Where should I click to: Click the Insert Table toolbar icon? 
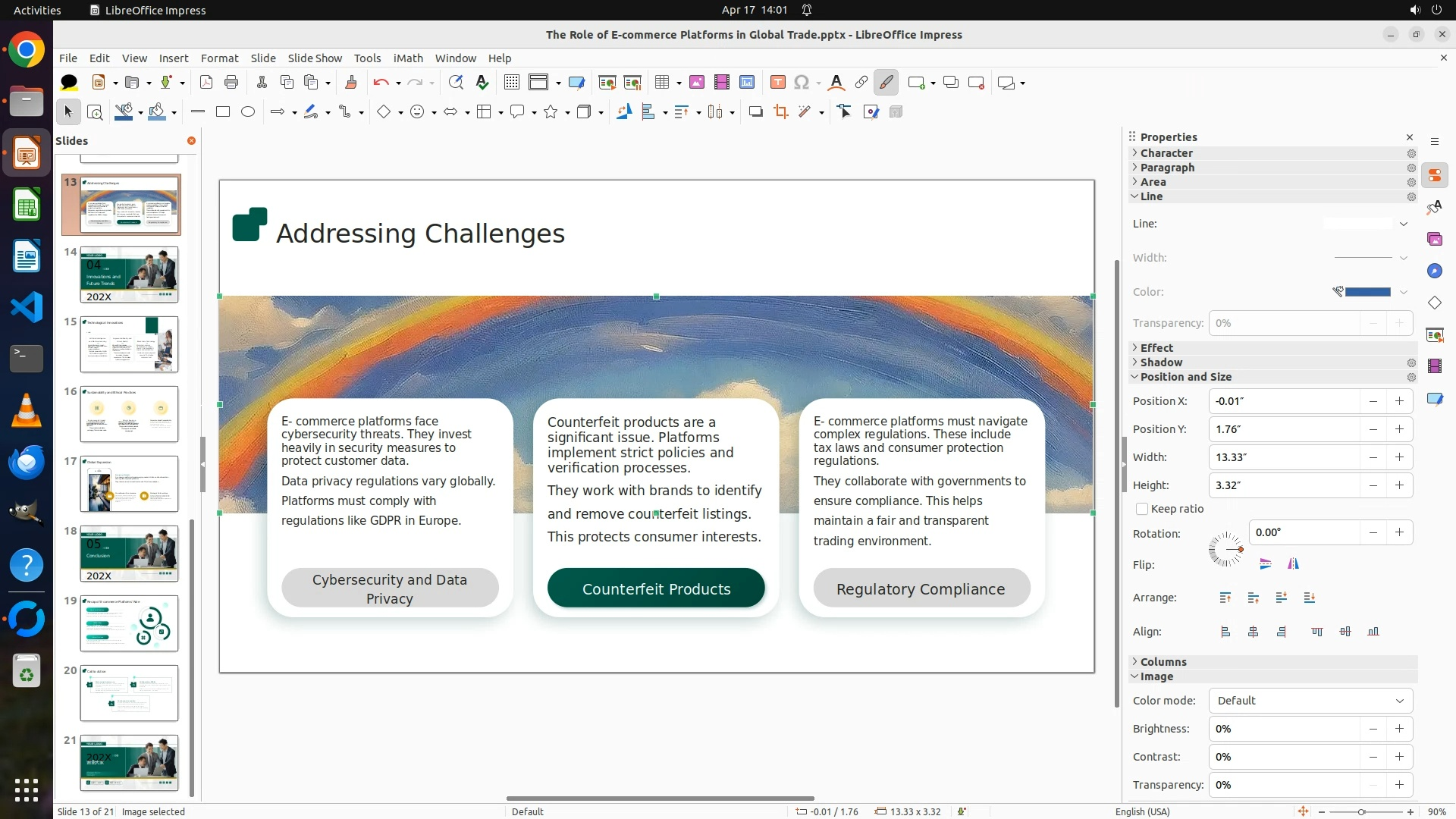(x=662, y=83)
